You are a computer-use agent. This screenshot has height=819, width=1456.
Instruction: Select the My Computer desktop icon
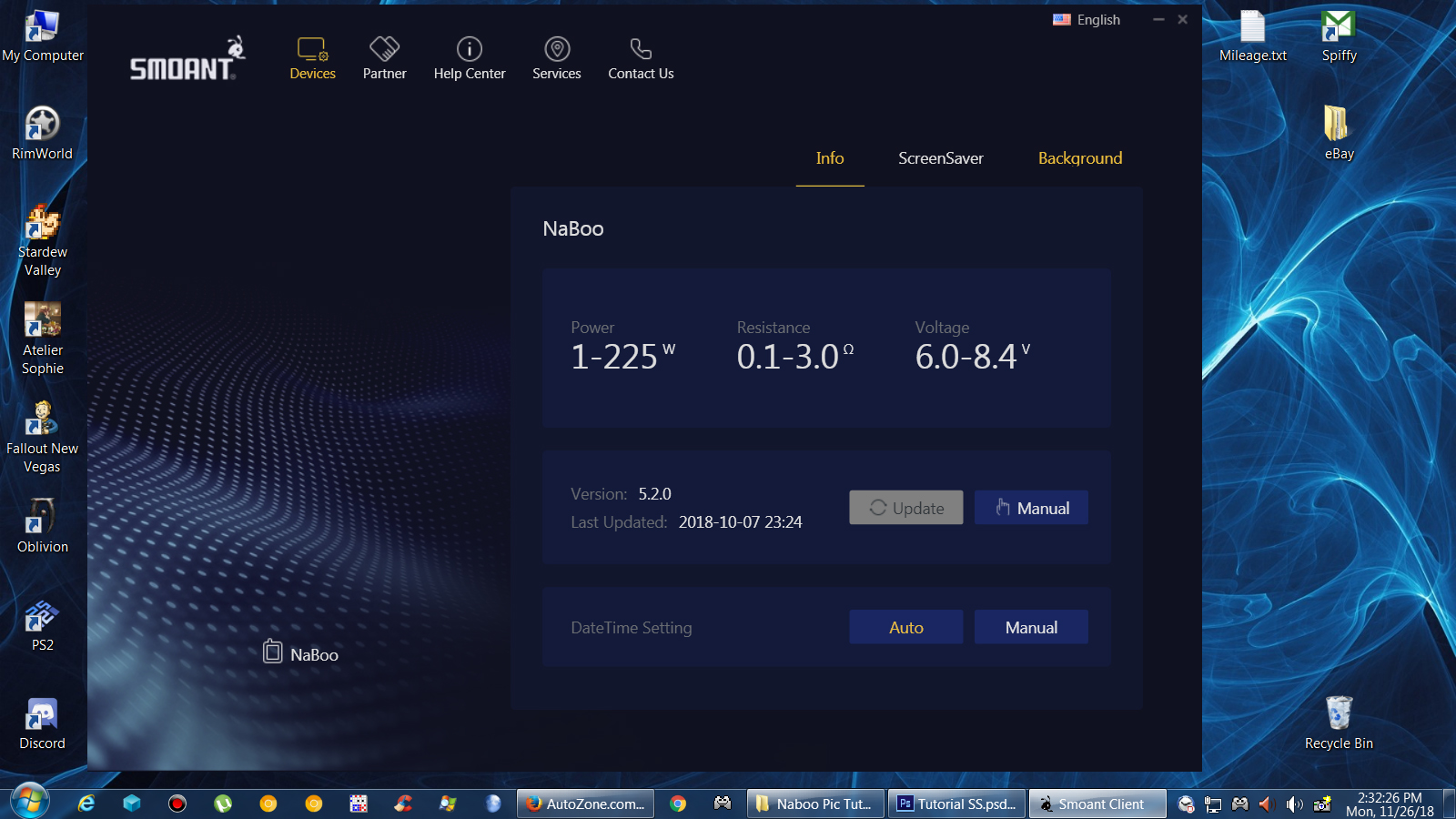pos(43,36)
